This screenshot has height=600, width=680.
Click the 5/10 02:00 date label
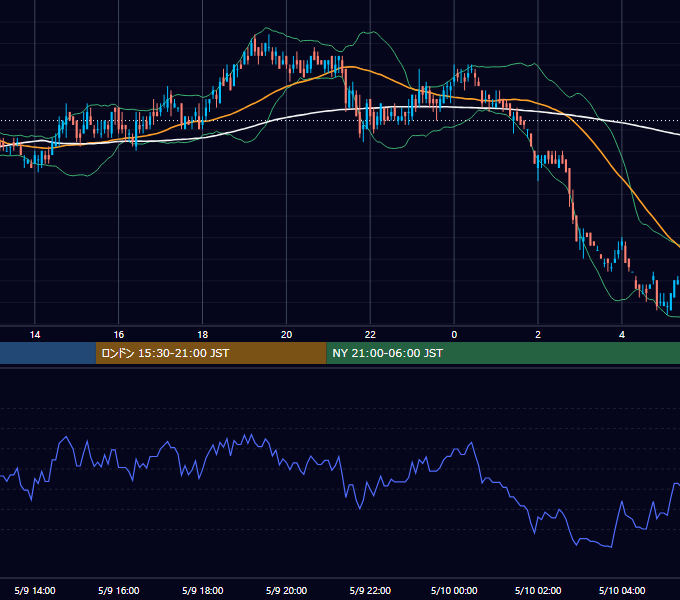click(x=538, y=590)
